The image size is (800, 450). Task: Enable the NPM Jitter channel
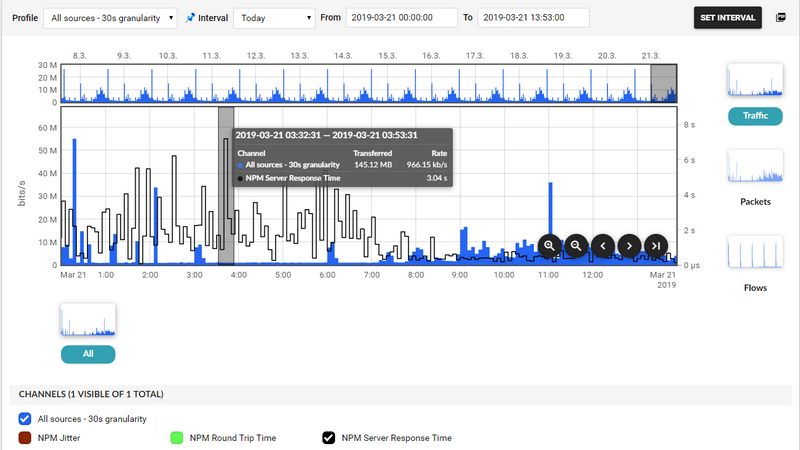point(26,437)
